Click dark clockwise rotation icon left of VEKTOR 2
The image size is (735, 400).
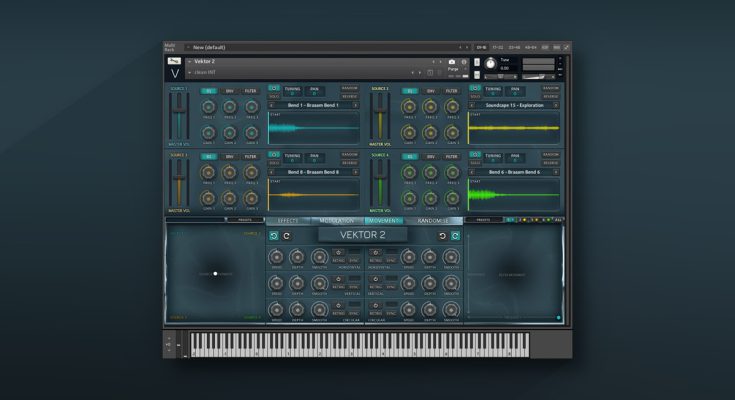pos(286,236)
